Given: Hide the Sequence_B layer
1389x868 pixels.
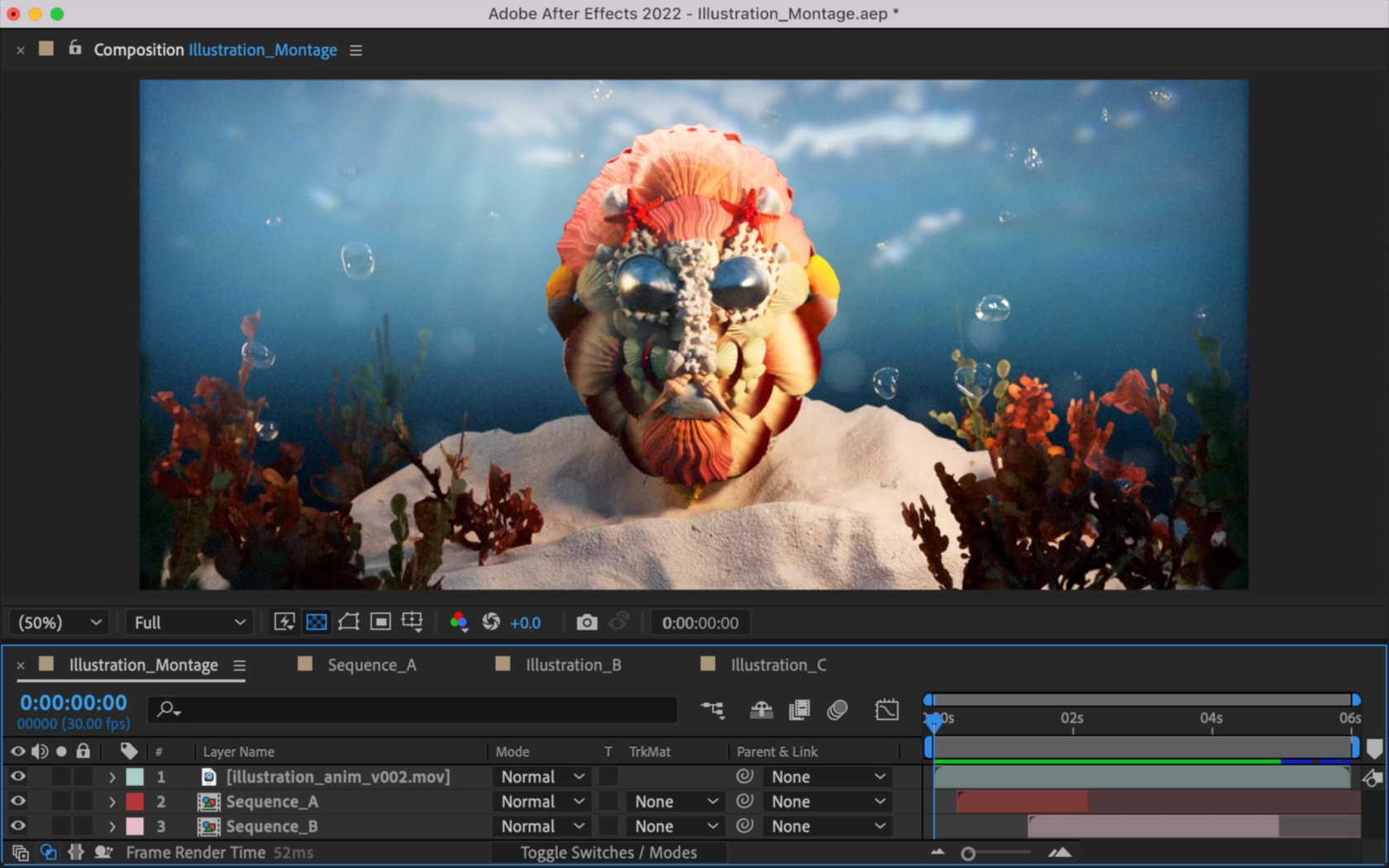Looking at the screenshot, I should coord(17,826).
